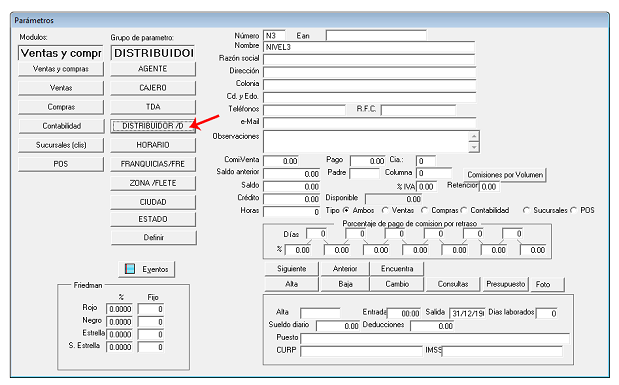
Task: Click the Razón social field
Action: (369, 60)
